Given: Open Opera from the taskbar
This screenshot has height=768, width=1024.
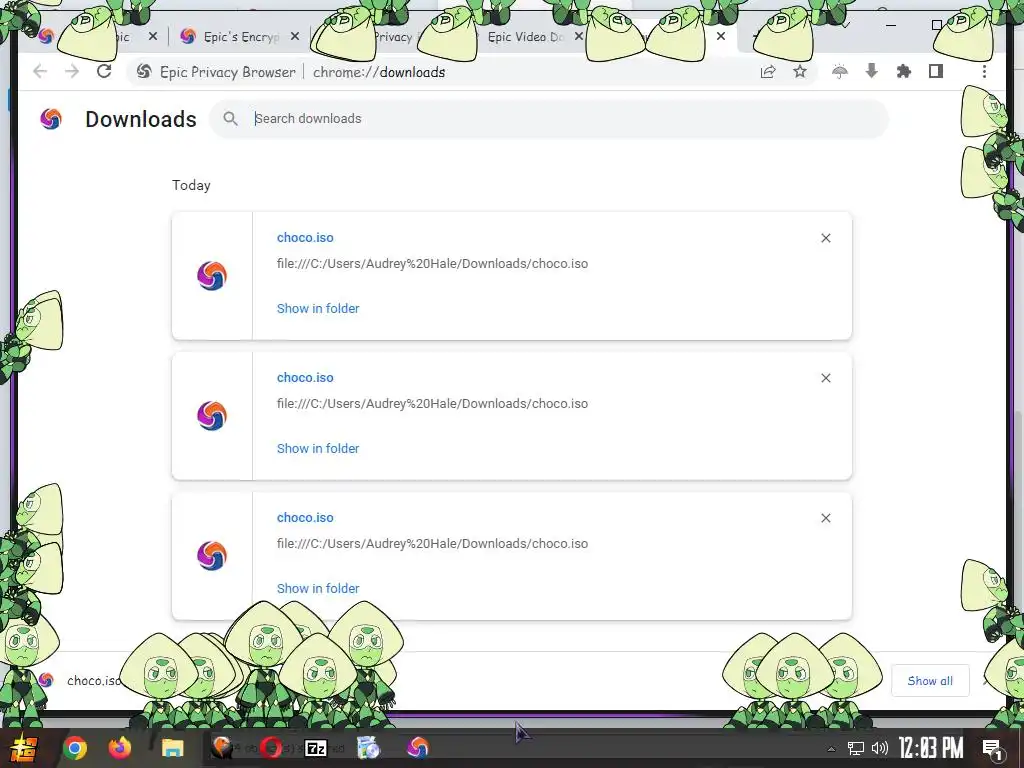Looking at the screenshot, I should (270, 748).
